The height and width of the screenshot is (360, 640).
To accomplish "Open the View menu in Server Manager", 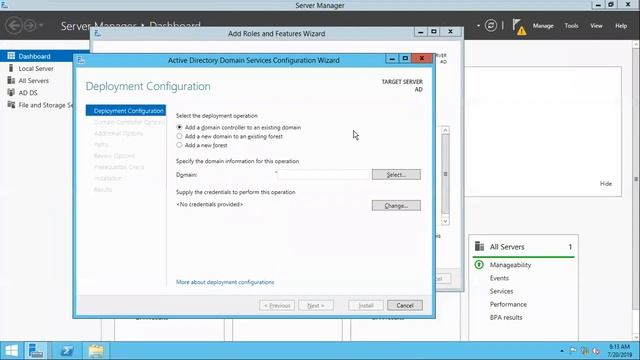I will pyautogui.click(x=596, y=26).
